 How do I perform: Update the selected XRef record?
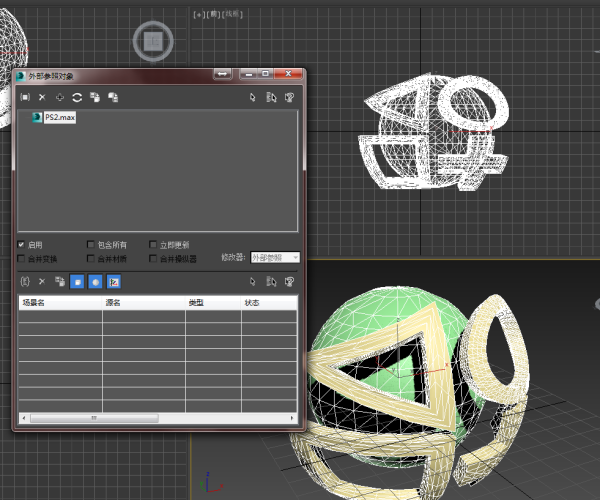(x=77, y=97)
